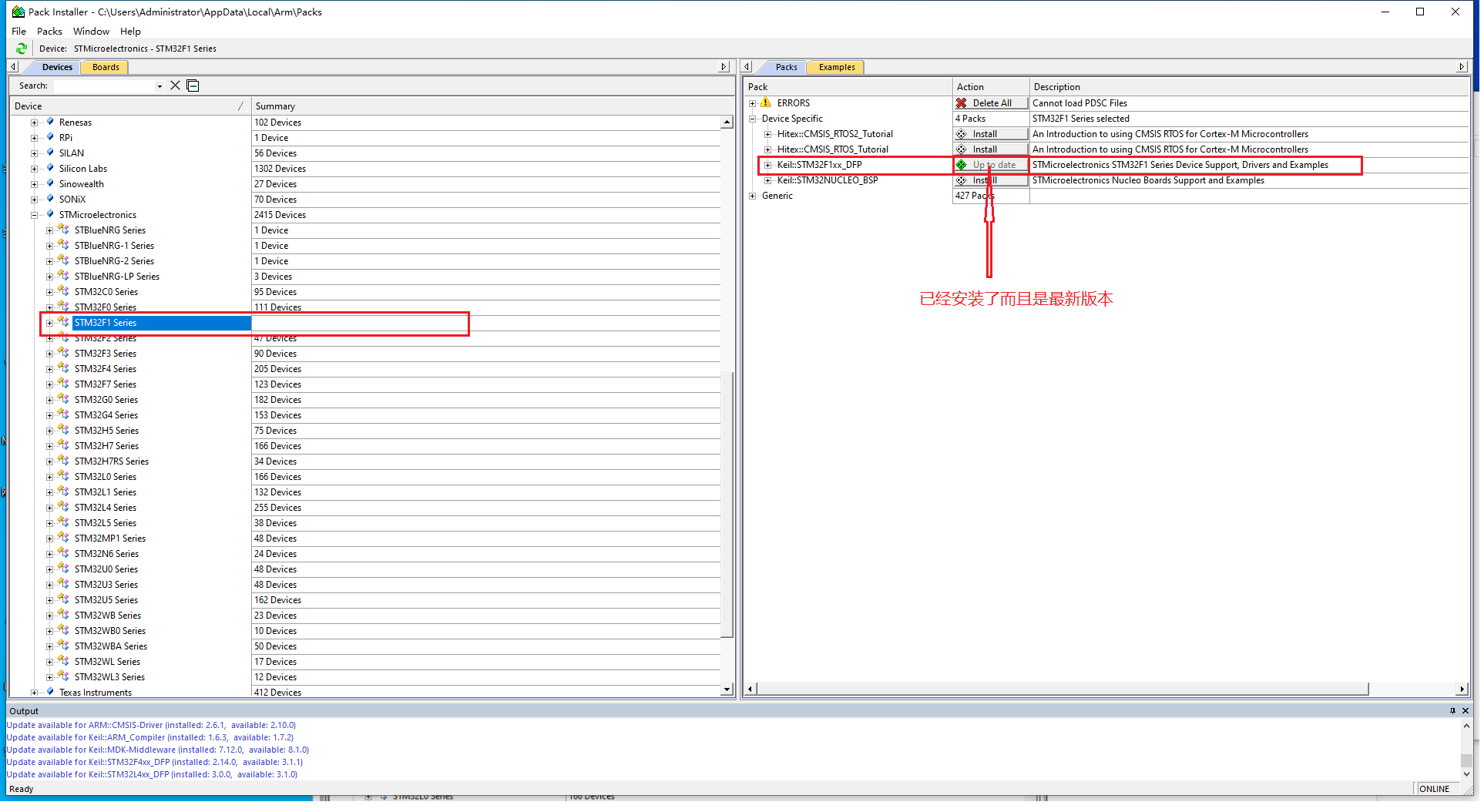Switch to the Examples tab
This screenshot has height=812, width=1484.
tap(837, 67)
